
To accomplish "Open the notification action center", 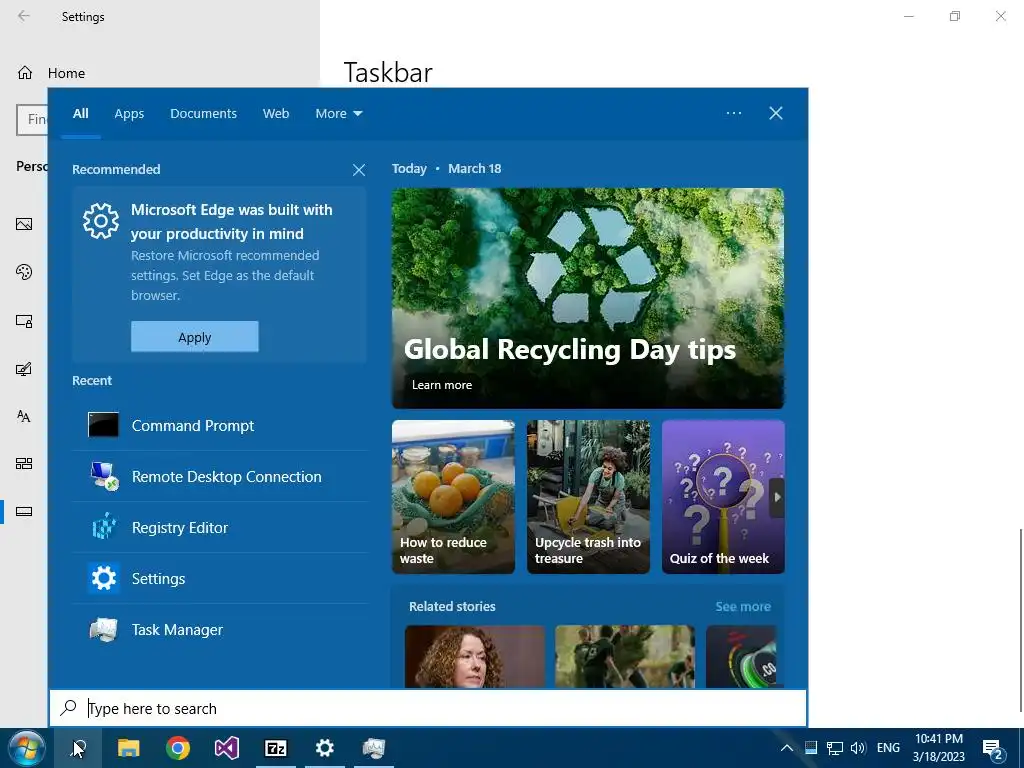I will pyautogui.click(x=993, y=750).
